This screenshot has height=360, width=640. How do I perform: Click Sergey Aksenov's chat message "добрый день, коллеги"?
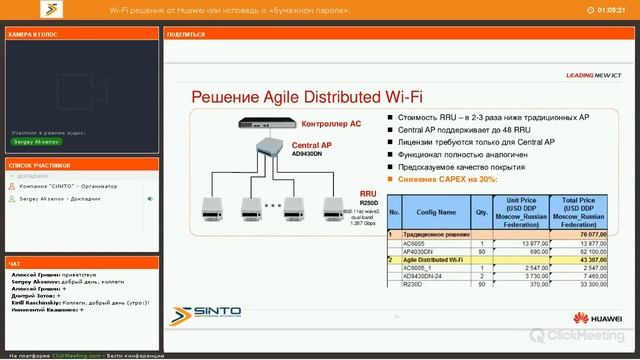68,282
